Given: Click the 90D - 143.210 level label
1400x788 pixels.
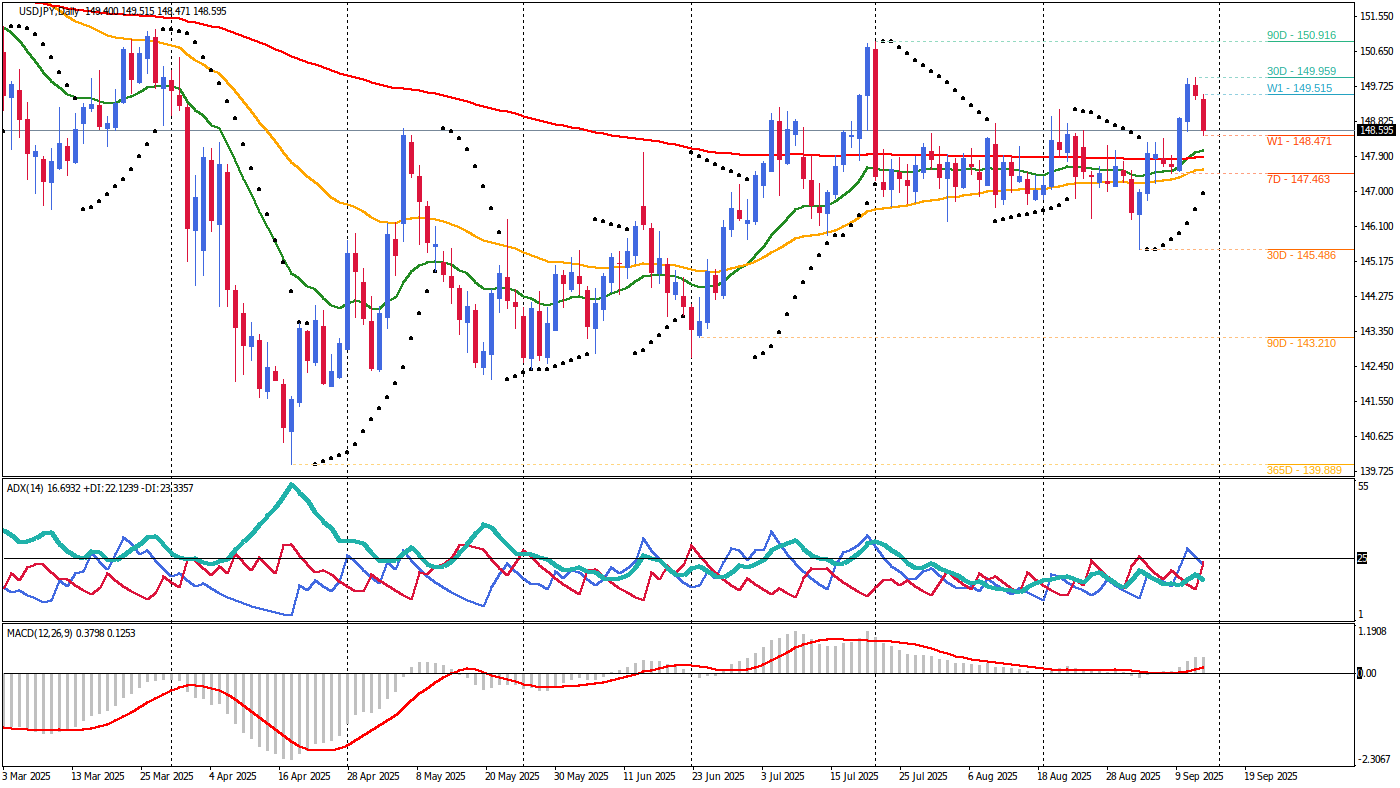Looking at the screenshot, I should (1301, 343).
